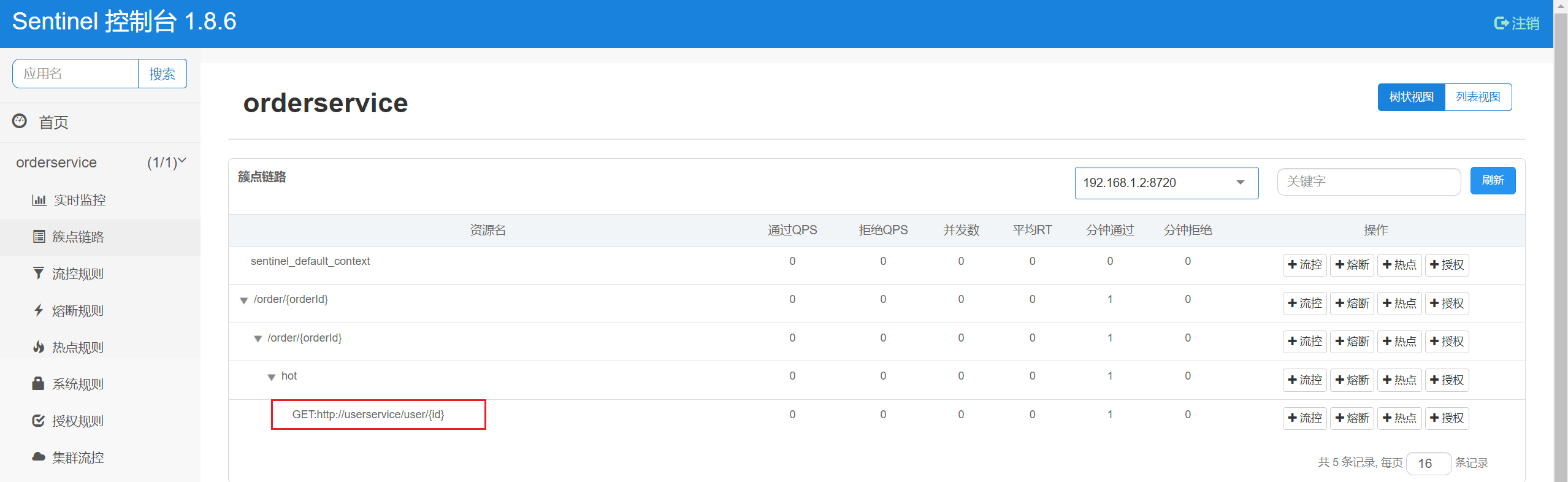Open 熔断规则 menu item

pyautogui.click(x=100, y=310)
